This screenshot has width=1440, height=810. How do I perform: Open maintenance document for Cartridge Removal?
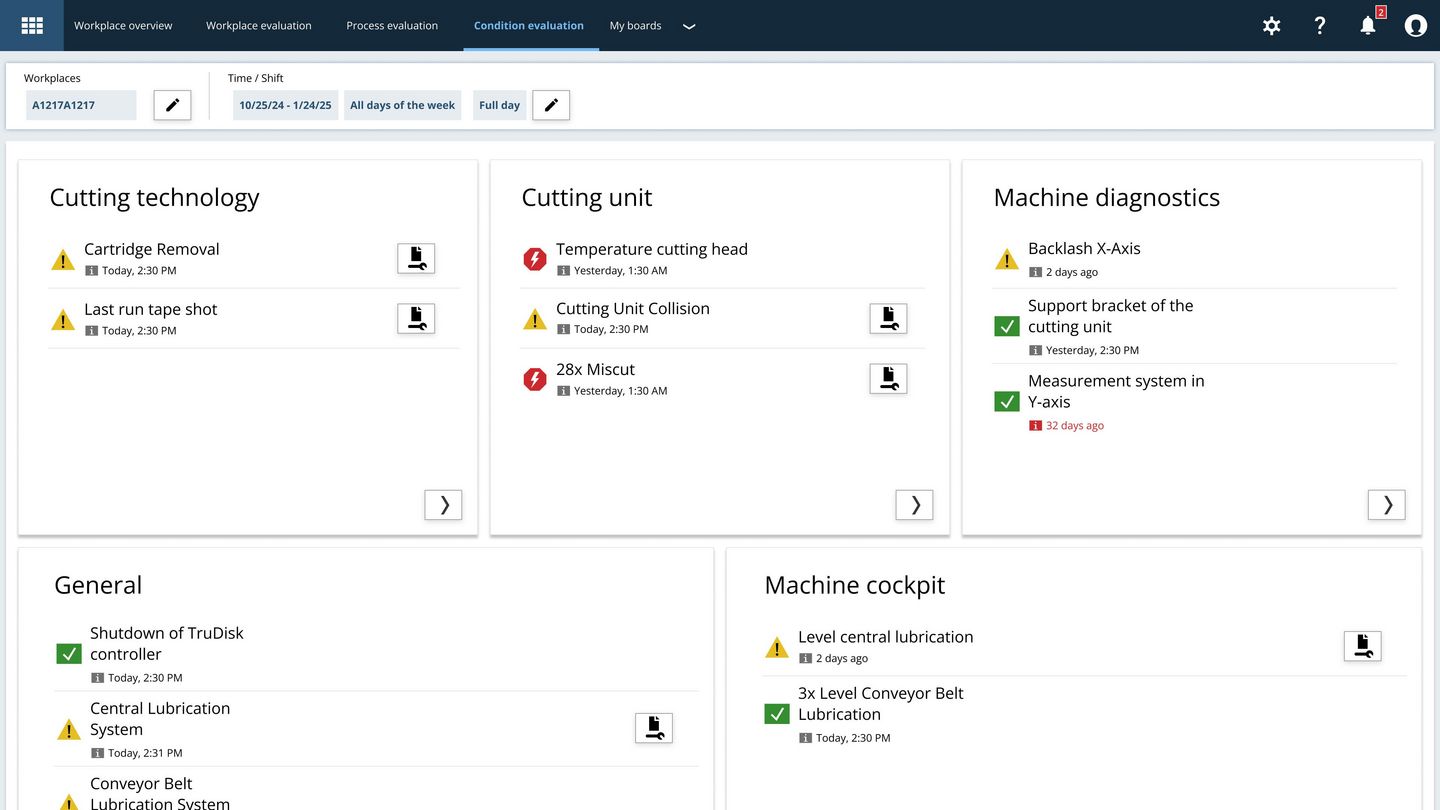point(416,259)
